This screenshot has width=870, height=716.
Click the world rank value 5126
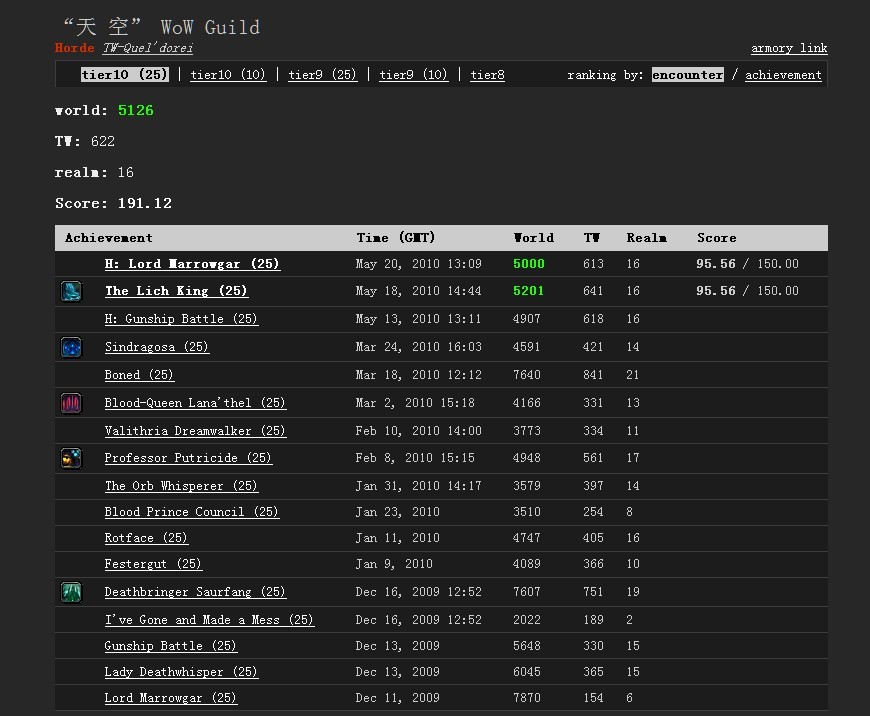tap(136, 110)
